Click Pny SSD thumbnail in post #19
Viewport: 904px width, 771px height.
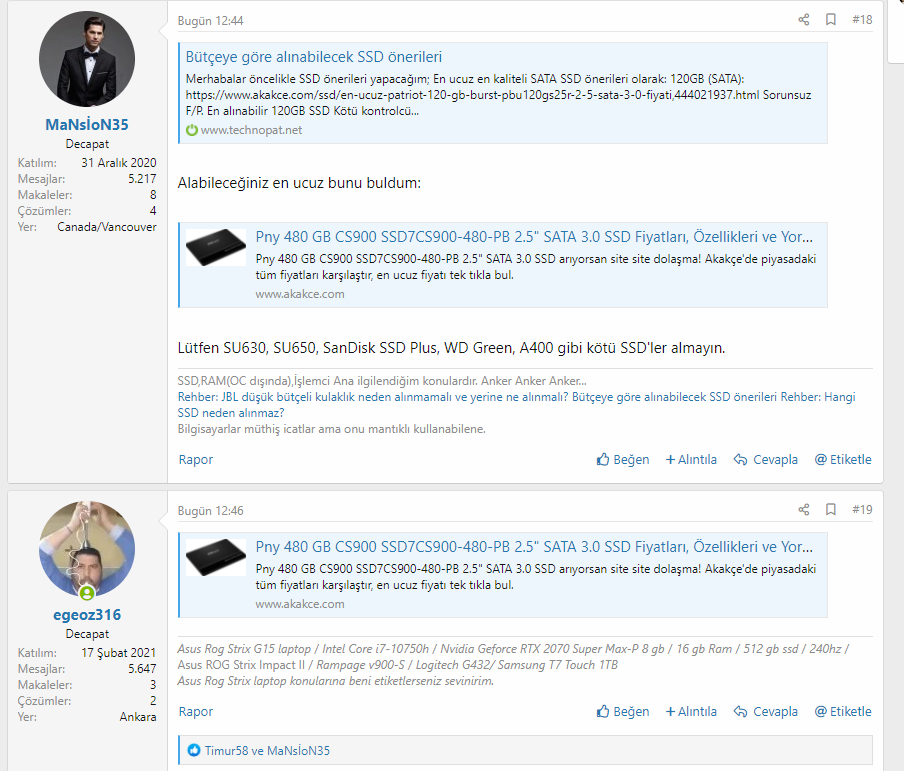pos(216,557)
